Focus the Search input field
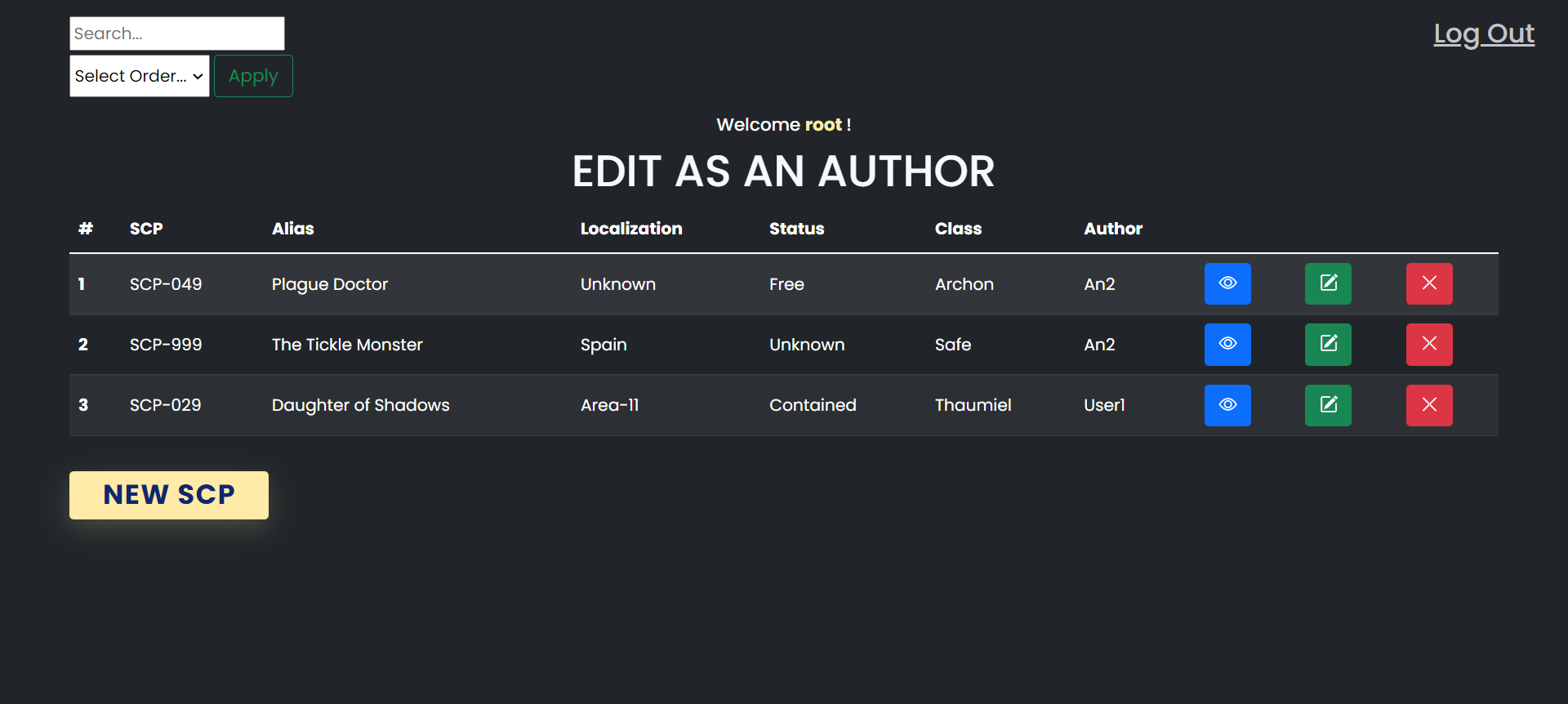This screenshot has width=1568, height=704. pyautogui.click(x=176, y=33)
